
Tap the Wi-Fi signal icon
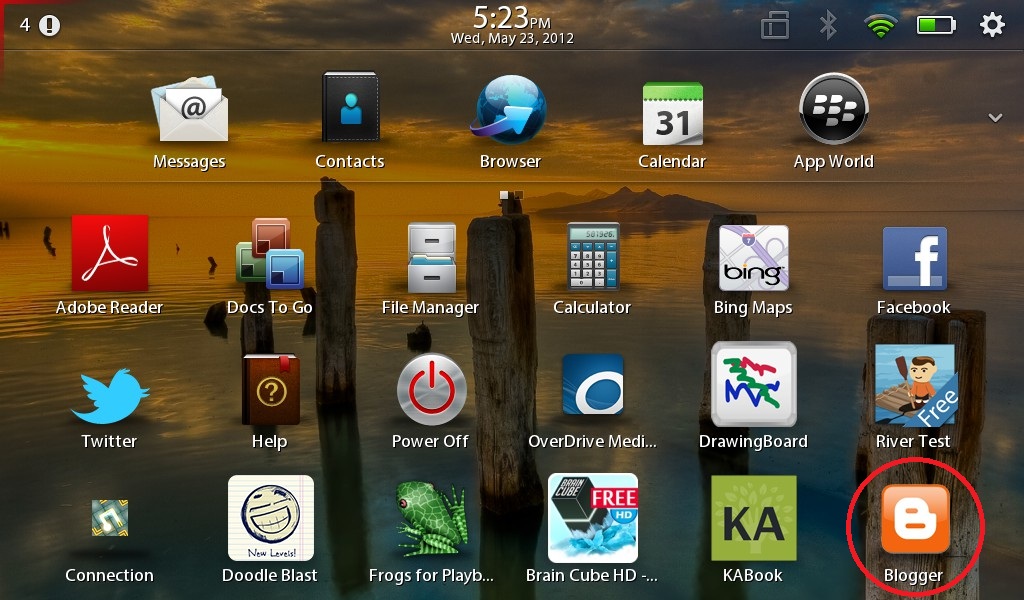880,26
